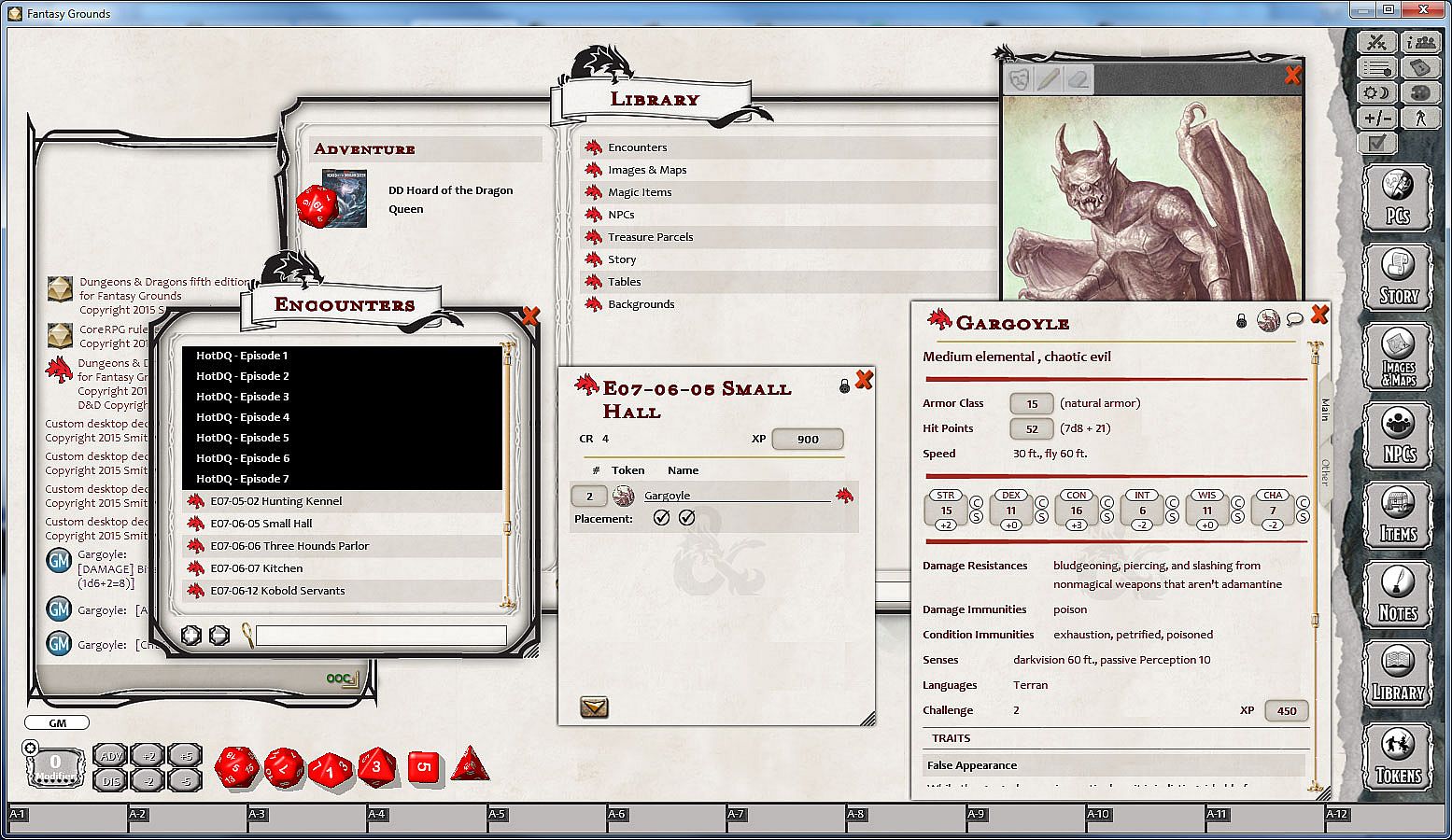Click the Hit Points value 52
Image resolution: width=1452 pixels, height=840 pixels.
click(x=1032, y=428)
